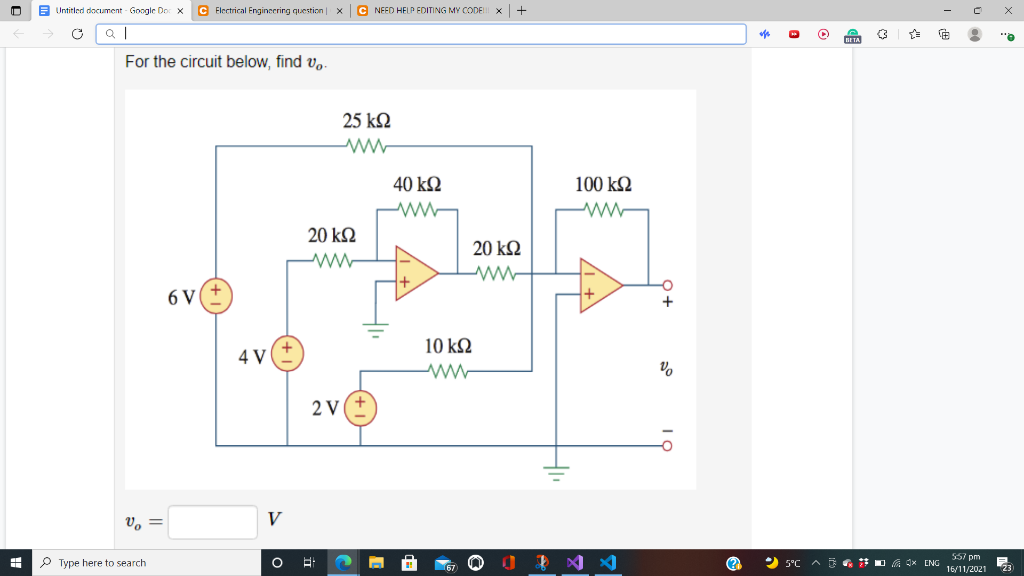
Task: Click the play-circle extension icon
Action: pos(823,33)
